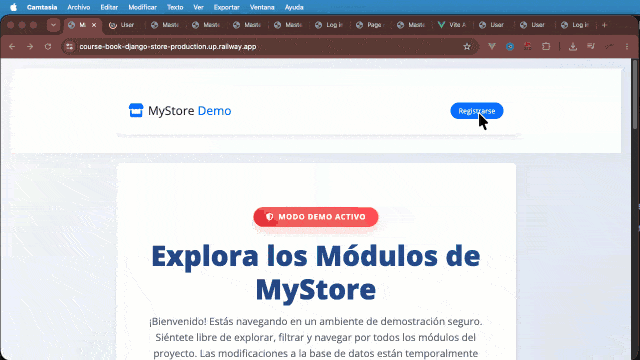
Task: Open the Vue devtools extension icon
Action: click(492, 47)
